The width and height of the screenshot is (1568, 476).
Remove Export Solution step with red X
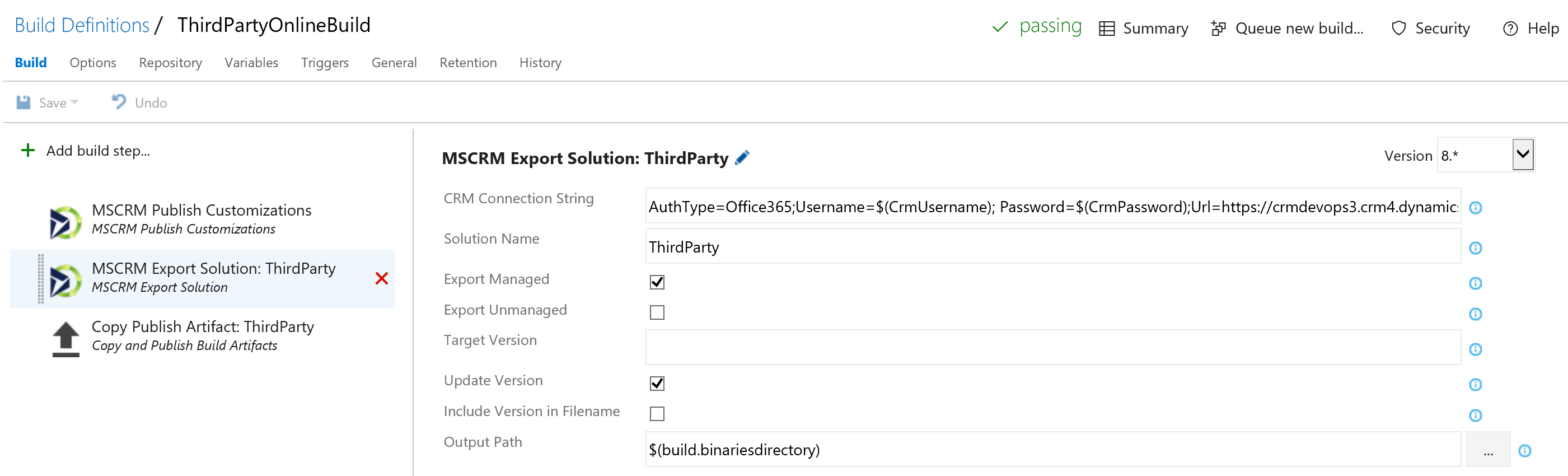[382, 279]
